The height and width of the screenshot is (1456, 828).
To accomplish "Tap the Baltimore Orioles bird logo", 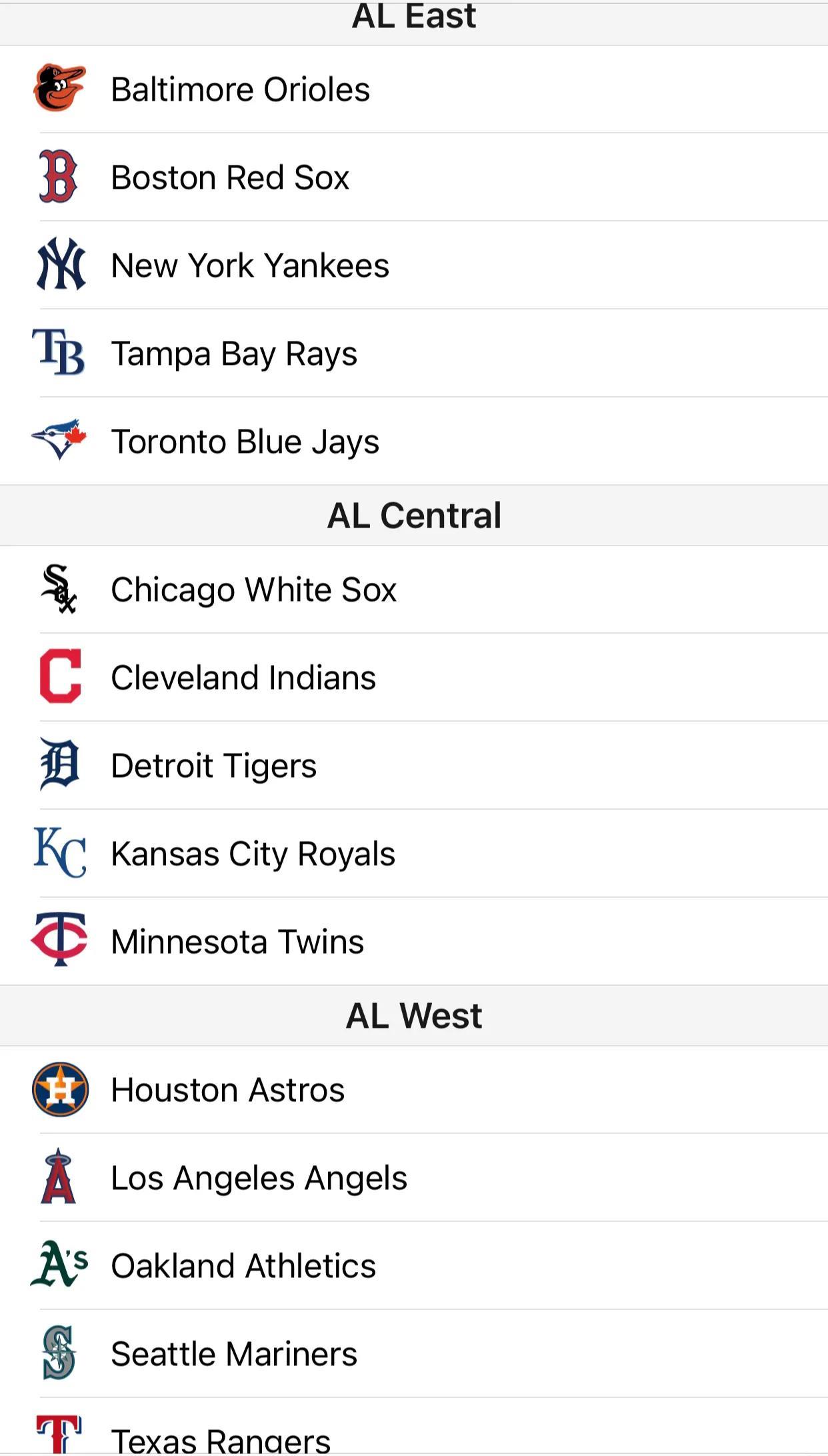I will click(x=59, y=88).
